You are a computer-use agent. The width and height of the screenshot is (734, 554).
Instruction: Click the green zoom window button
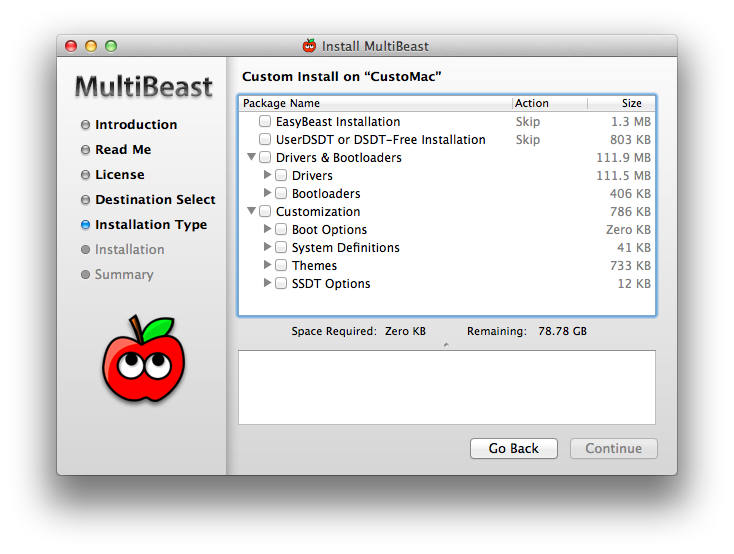point(111,46)
